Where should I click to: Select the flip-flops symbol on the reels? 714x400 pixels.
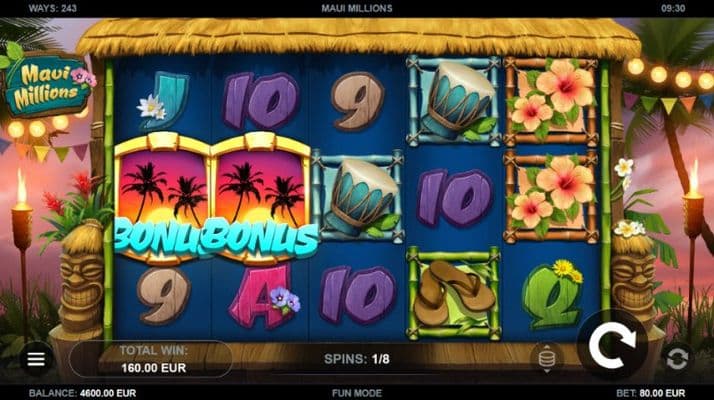(x=454, y=294)
